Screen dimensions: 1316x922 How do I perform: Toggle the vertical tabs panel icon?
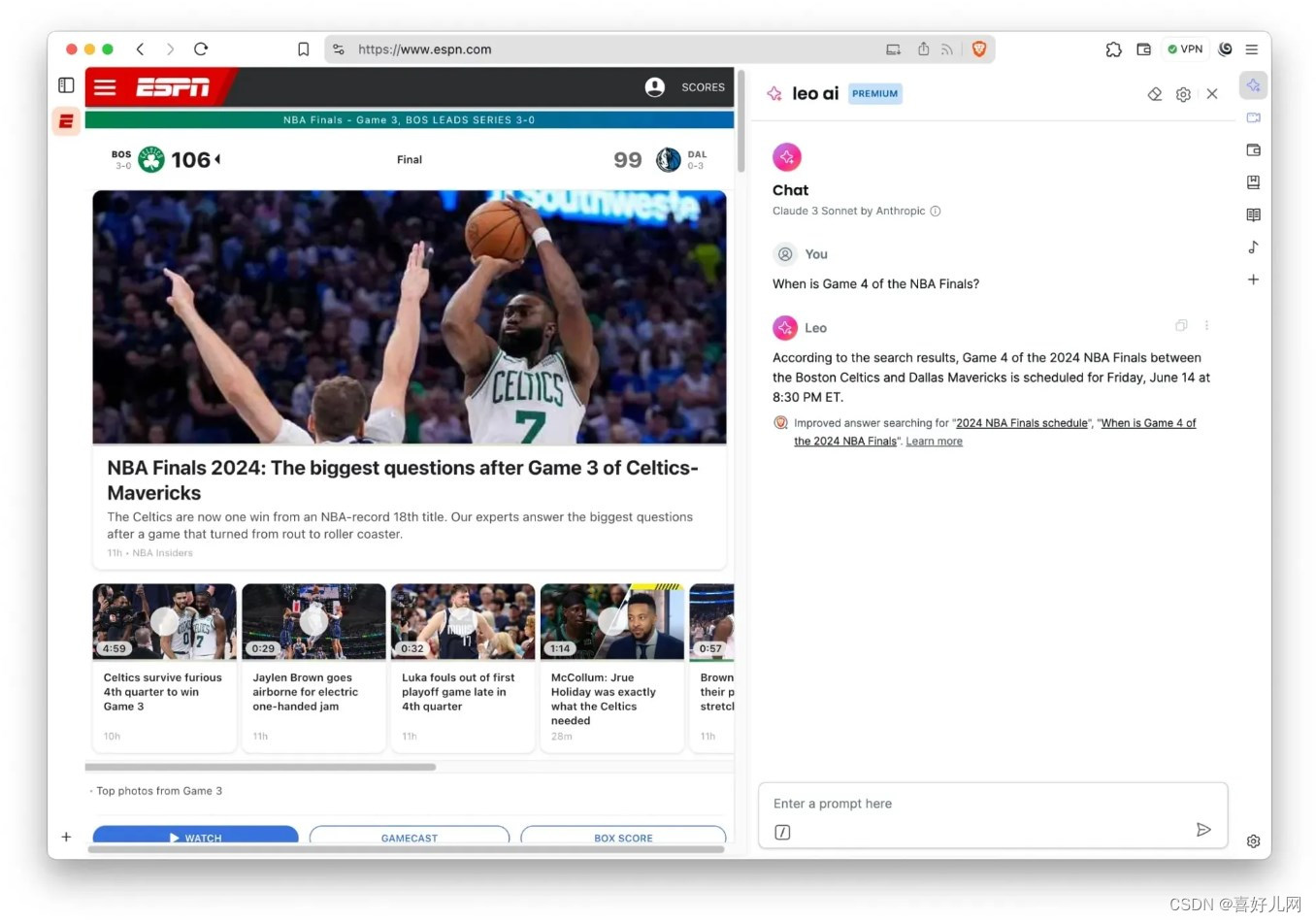click(66, 85)
